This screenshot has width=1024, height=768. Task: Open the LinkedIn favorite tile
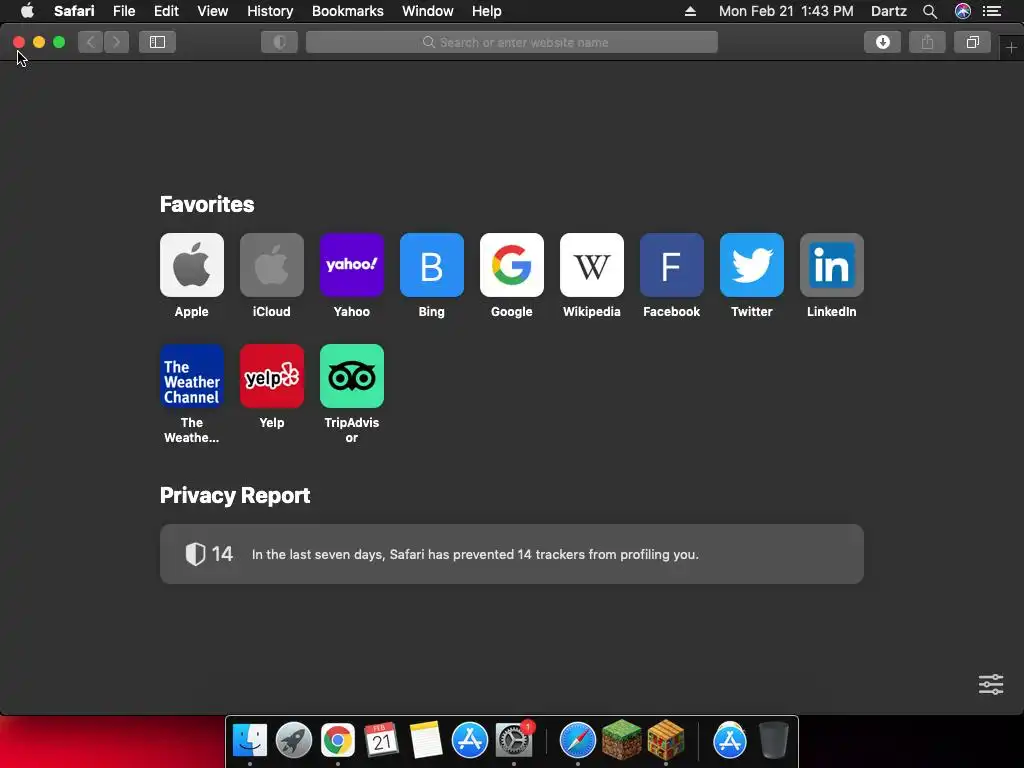[x=832, y=265]
